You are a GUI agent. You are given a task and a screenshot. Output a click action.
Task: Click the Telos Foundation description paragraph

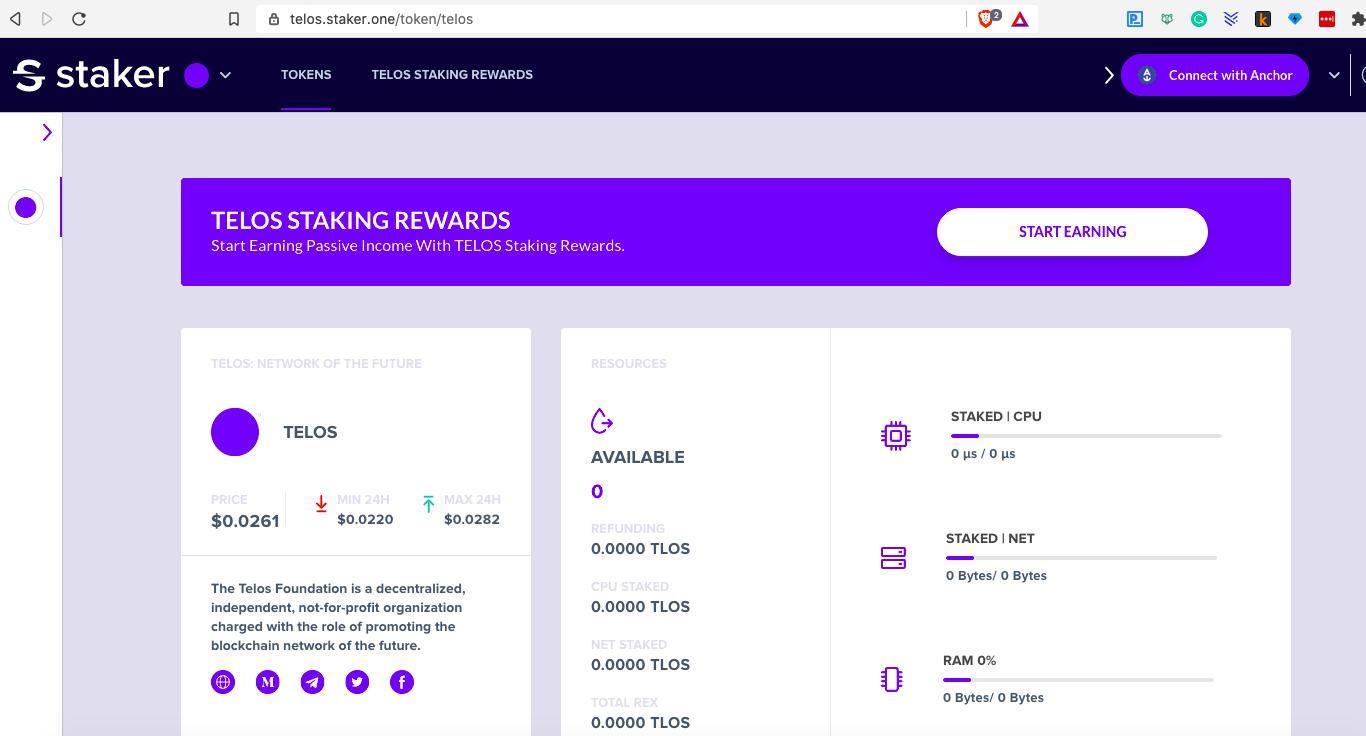pyautogui.click(x=338, y=617)
